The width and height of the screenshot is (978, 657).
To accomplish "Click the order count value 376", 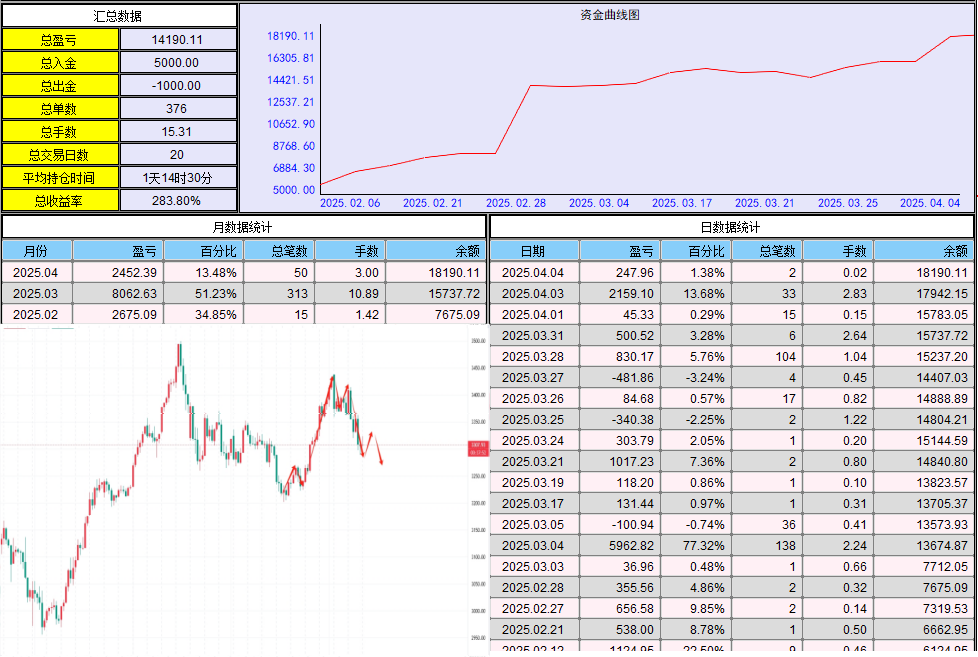I will (178, 109).
